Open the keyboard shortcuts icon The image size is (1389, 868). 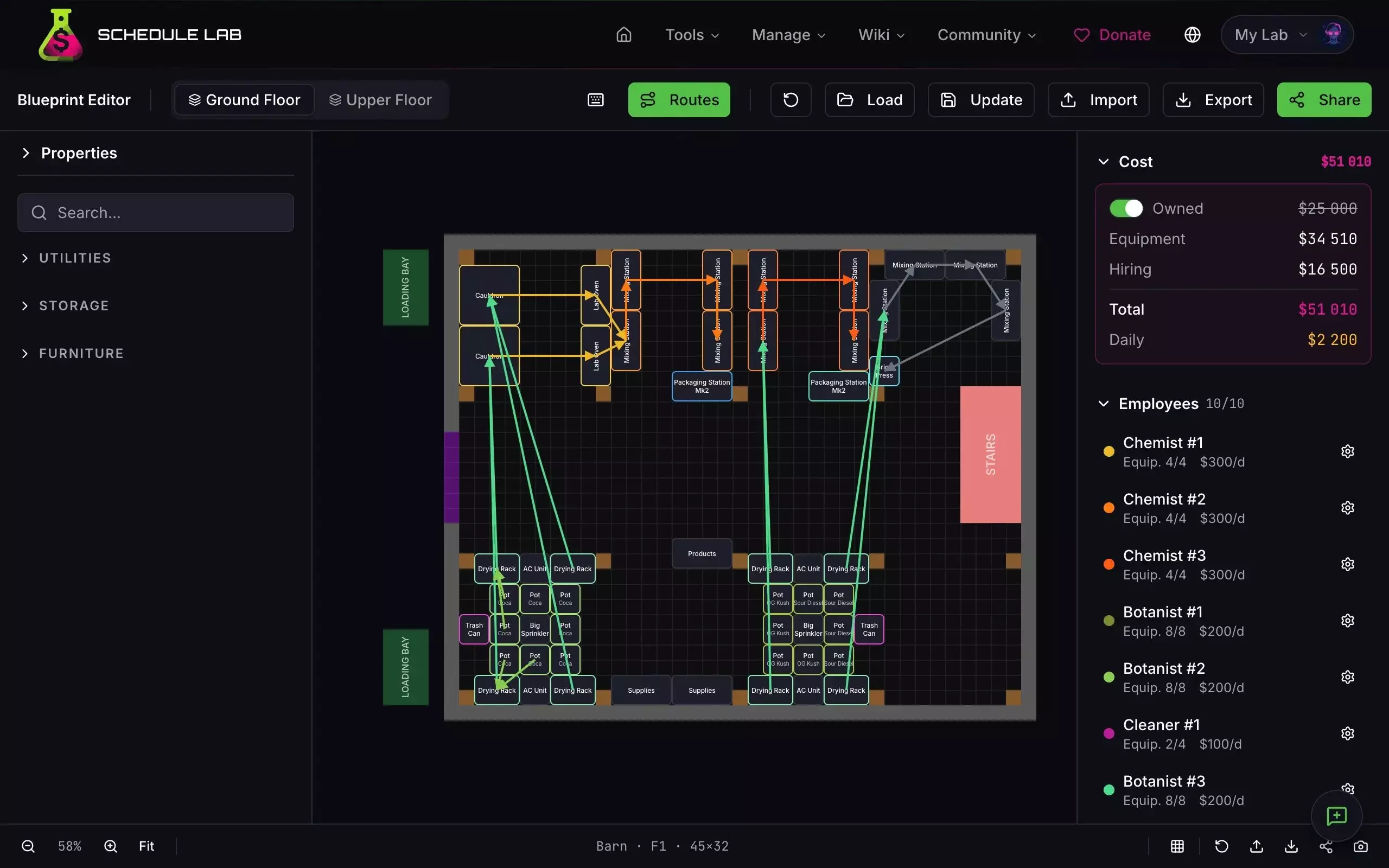(x=595, y=100)
